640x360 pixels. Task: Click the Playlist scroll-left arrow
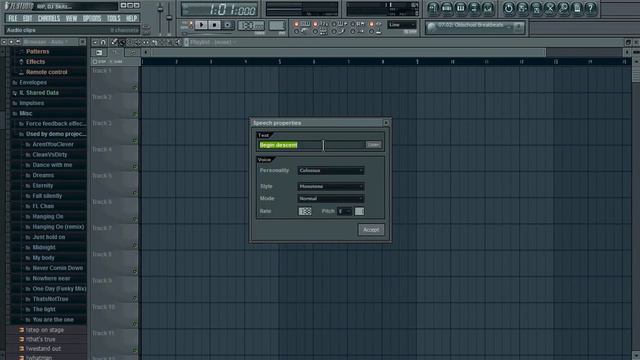coord(146,52)
